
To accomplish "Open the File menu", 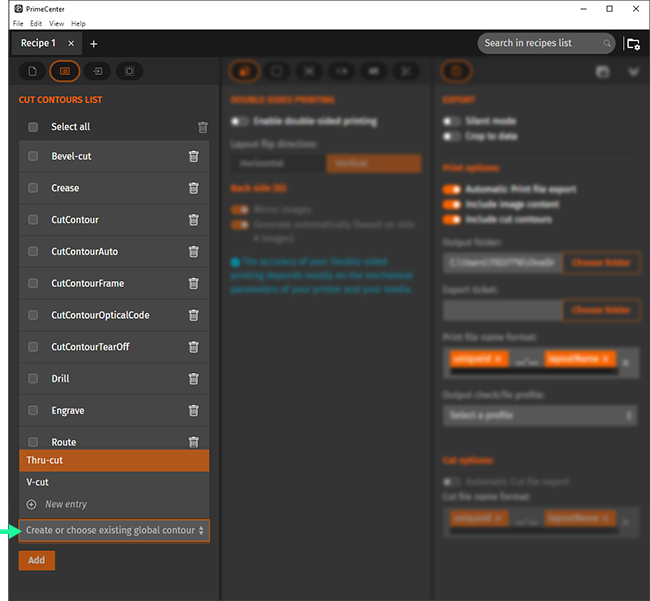I will coord(18,23).
